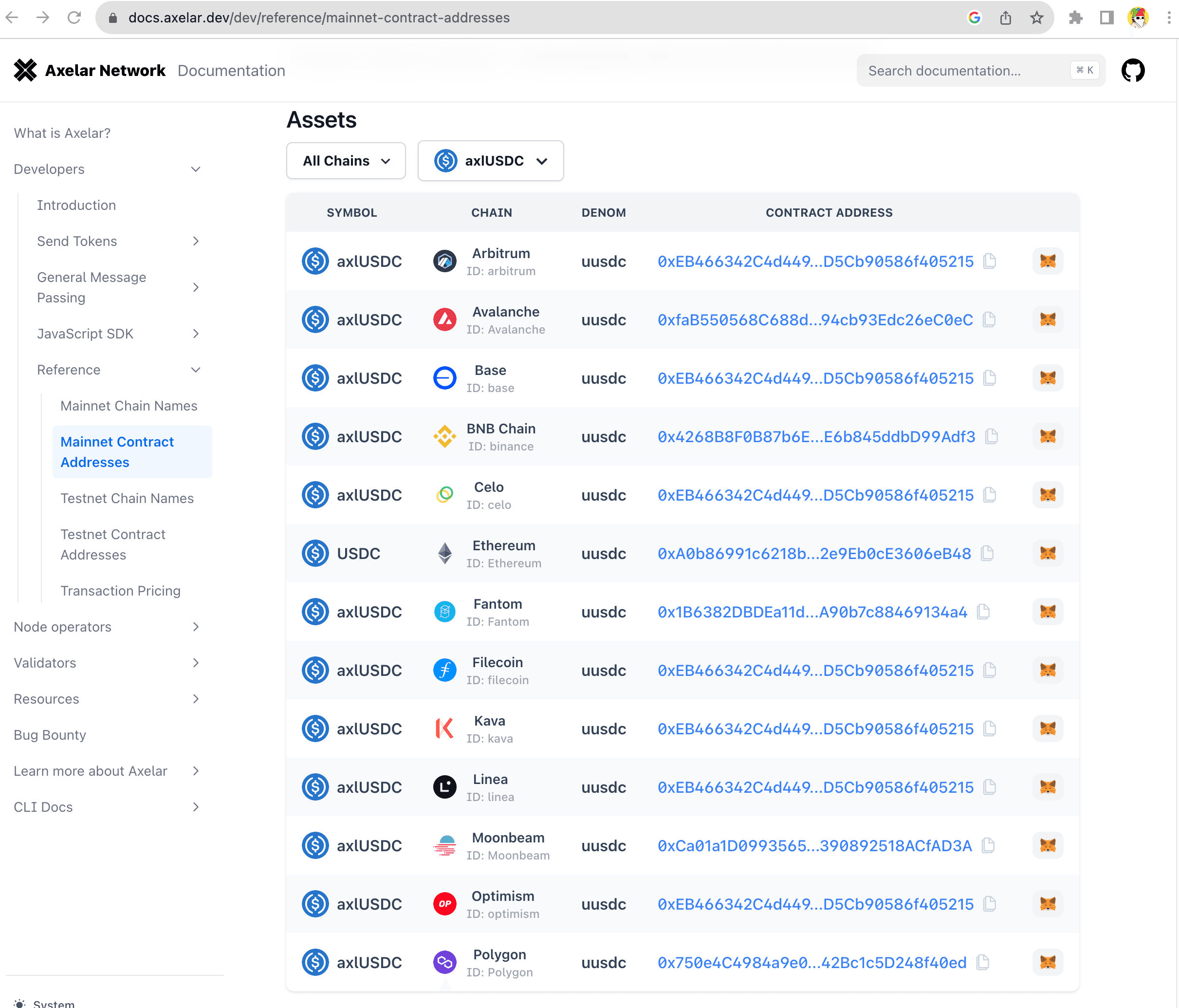1179x1008 pixels.
Task: Click the Search documentation field
Action: [x=980, y=71]
